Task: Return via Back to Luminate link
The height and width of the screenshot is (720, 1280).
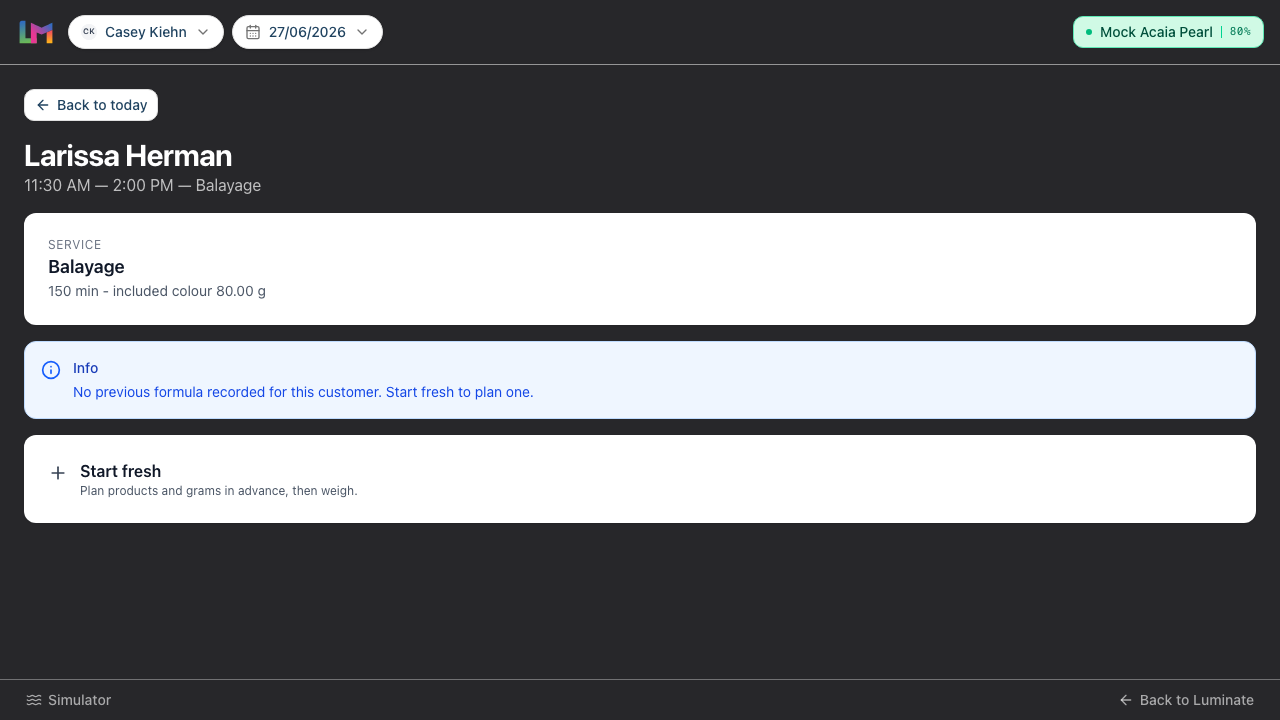Action: tap(1186, 700)
